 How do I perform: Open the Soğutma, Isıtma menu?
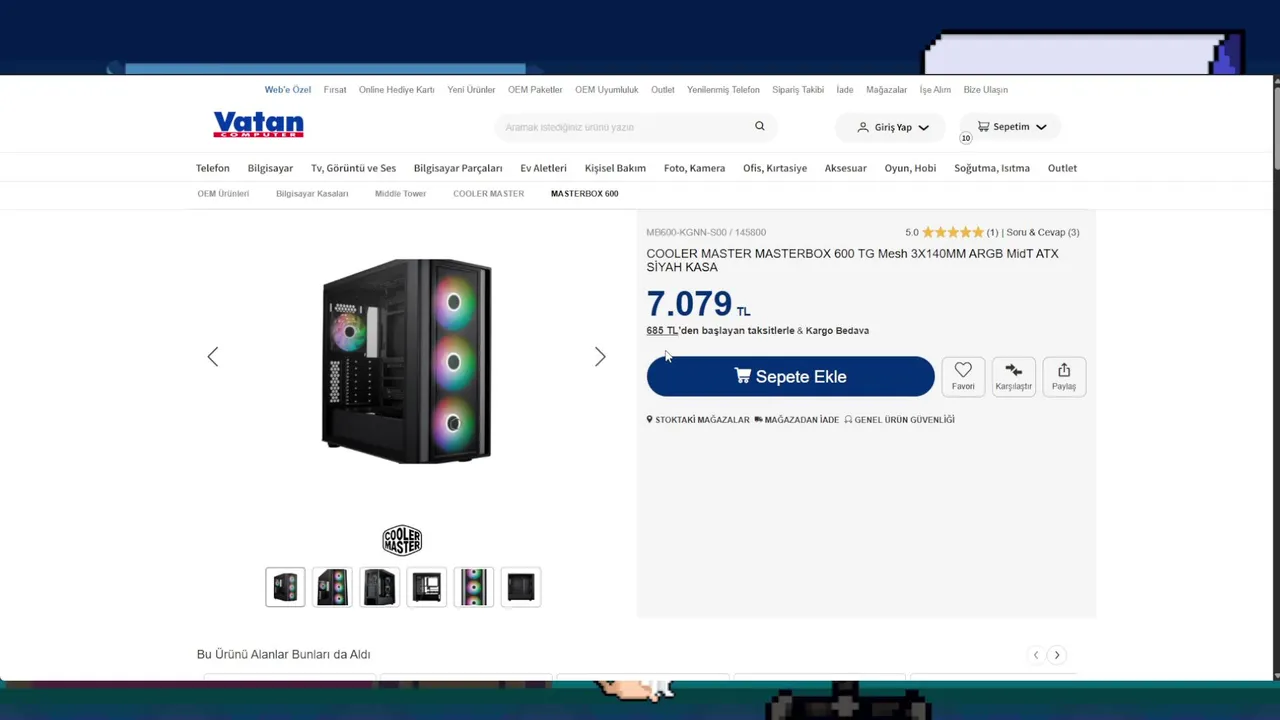991,168
